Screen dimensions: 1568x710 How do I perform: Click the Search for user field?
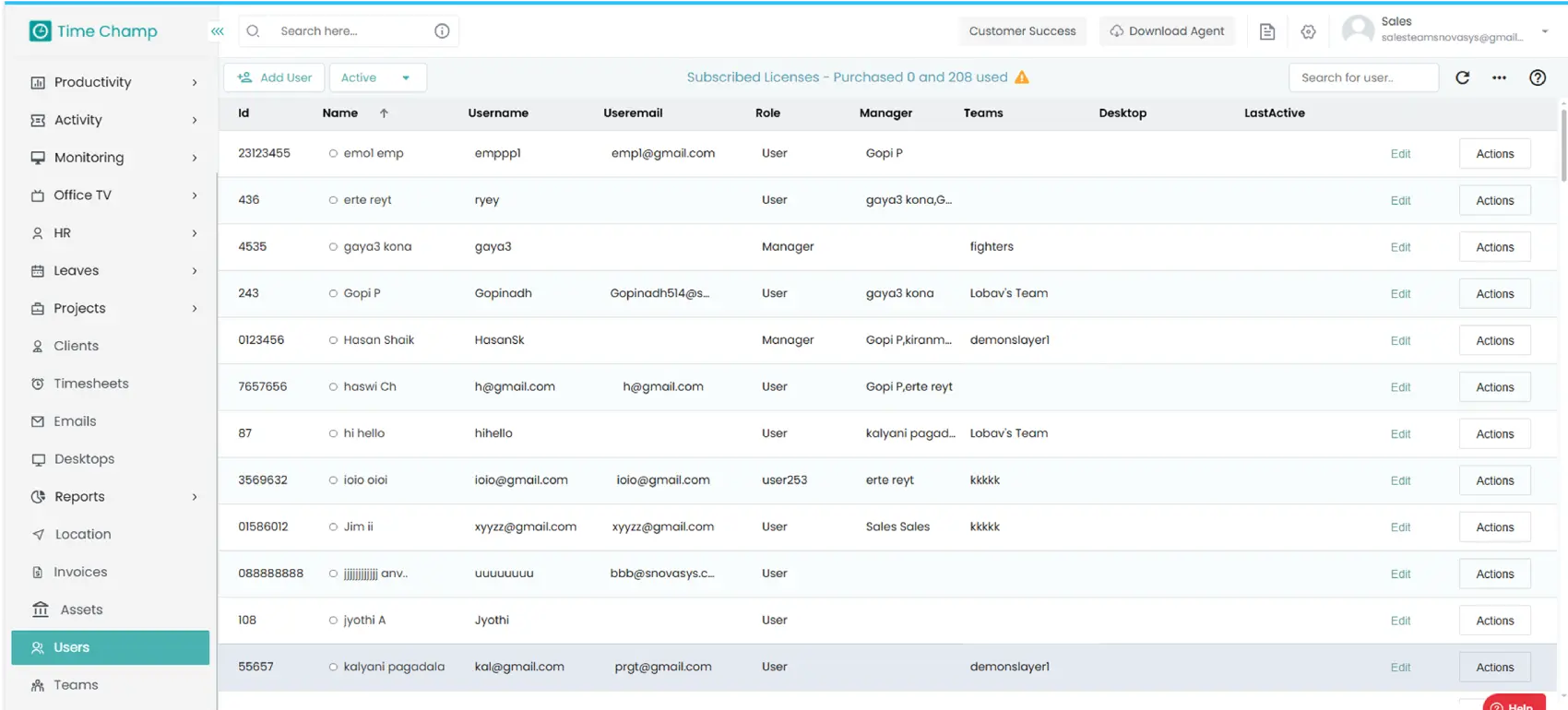click(x=1362, y=77)
